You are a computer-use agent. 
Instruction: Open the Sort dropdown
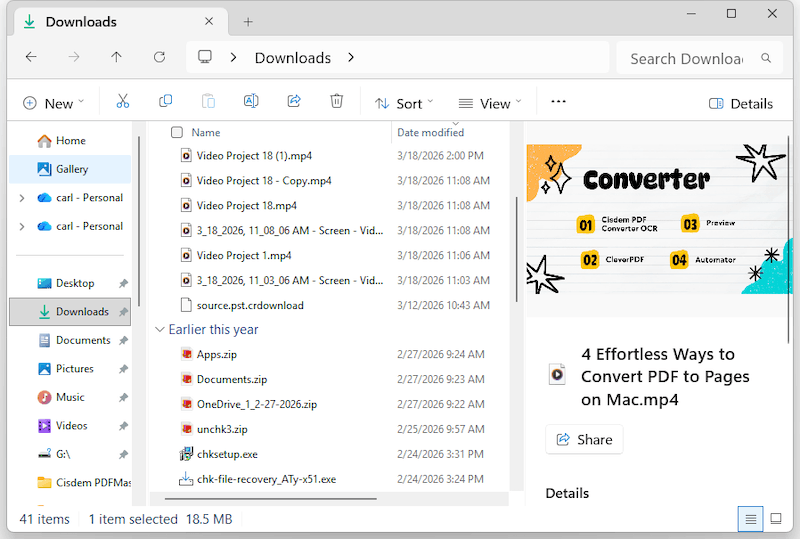(x=404, y=104)
